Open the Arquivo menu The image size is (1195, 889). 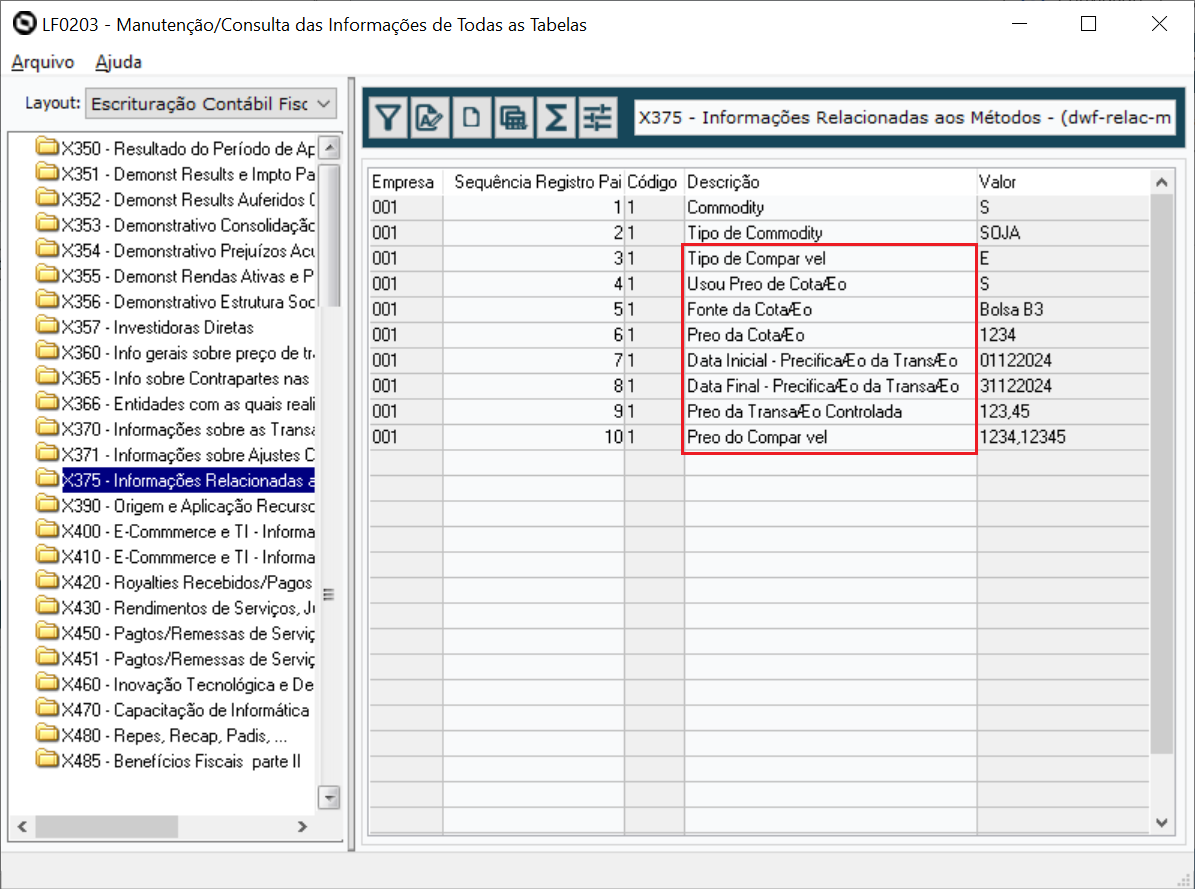[43, 62]
